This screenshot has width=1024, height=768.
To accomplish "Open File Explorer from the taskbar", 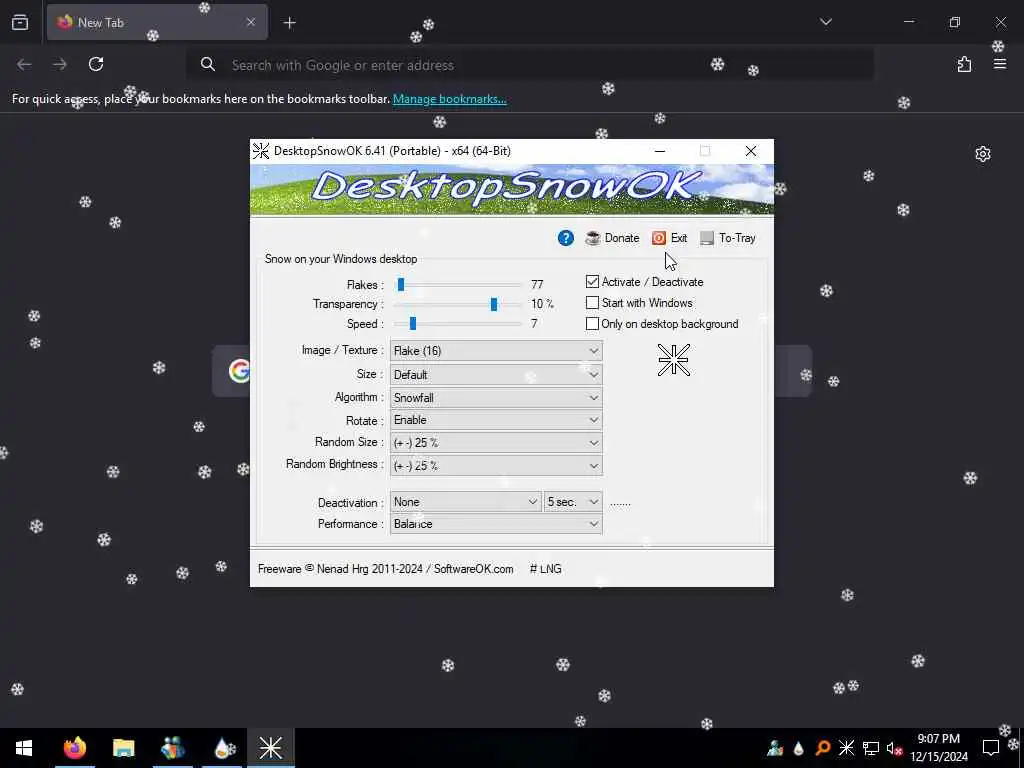I will (123, 748).
